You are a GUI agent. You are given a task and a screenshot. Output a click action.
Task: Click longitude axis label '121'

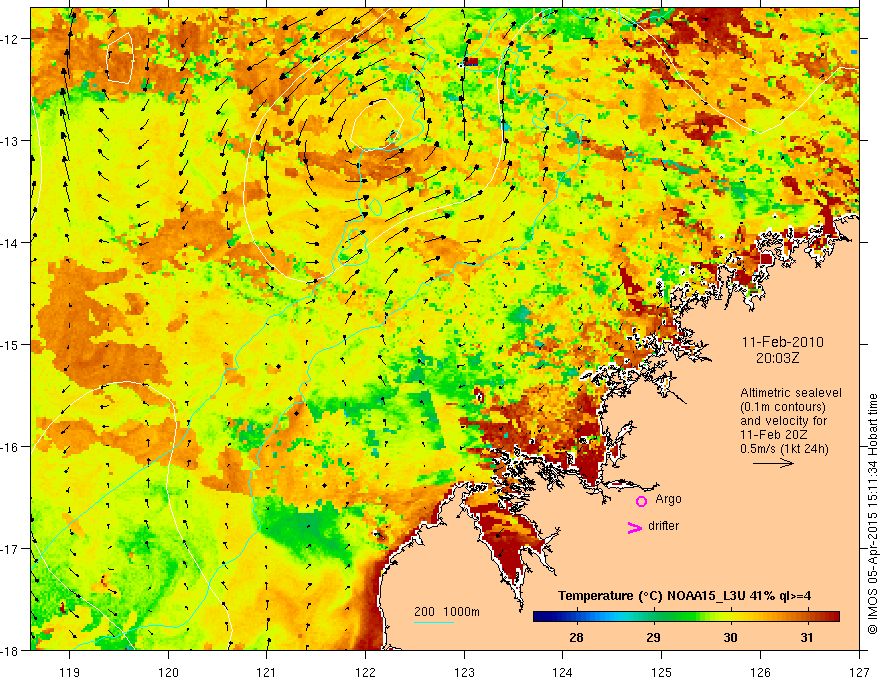[267, 672]
